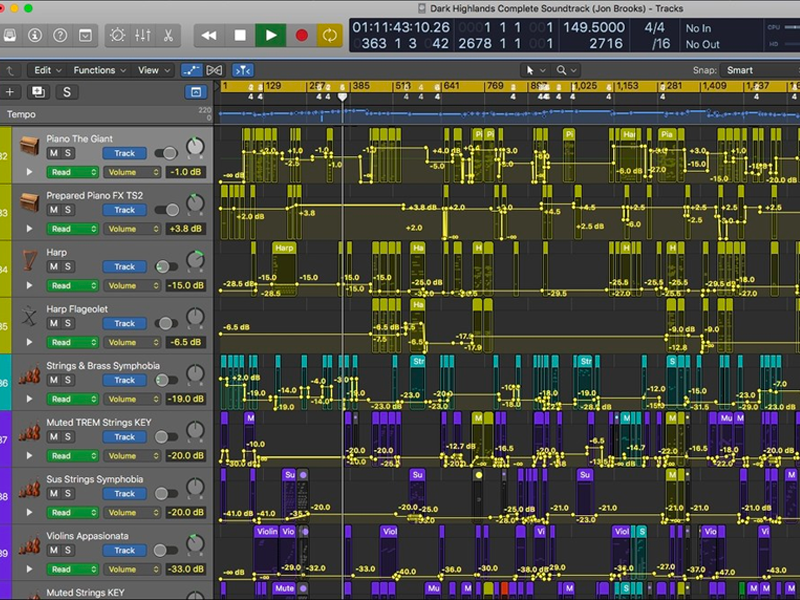The image size is (800, 600).
Task: Open Volume parameter dropdown on Strings & Brass Symphobia
Action: tap(132, 399)
